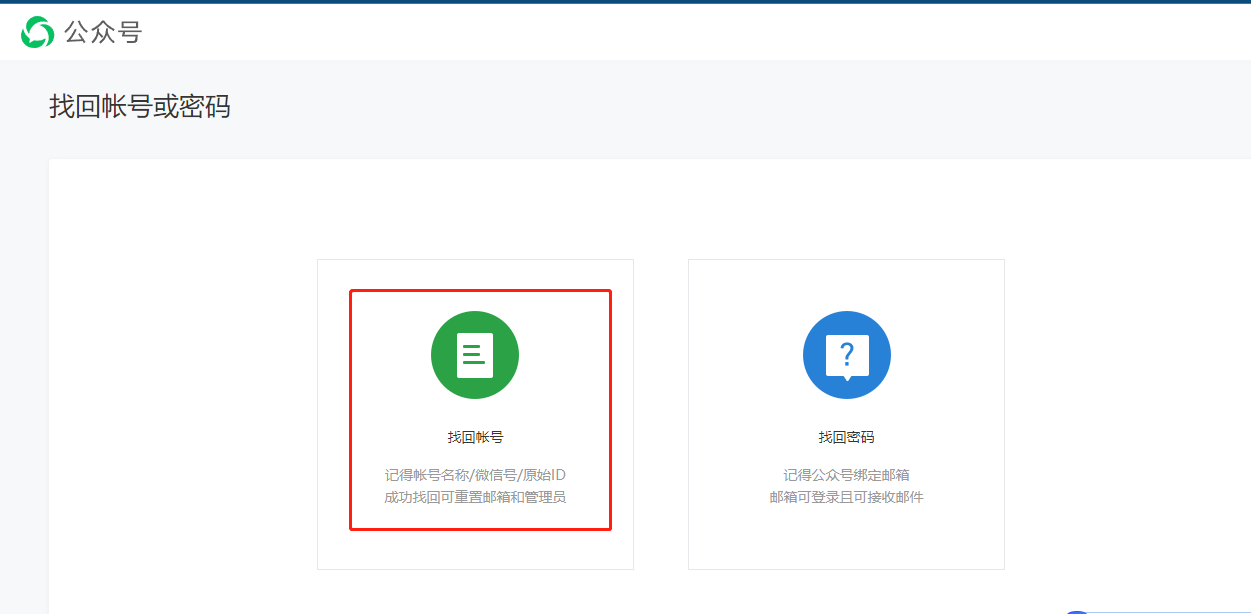Click text 邮箱可登录且可接收邮件
Image resolution: width=1251 pixels, height=614 pixels.
846,497
